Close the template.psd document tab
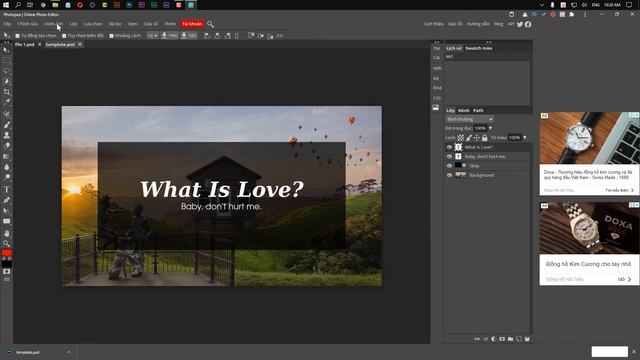Viewport: 640px width, 360px height. point(80,44)
